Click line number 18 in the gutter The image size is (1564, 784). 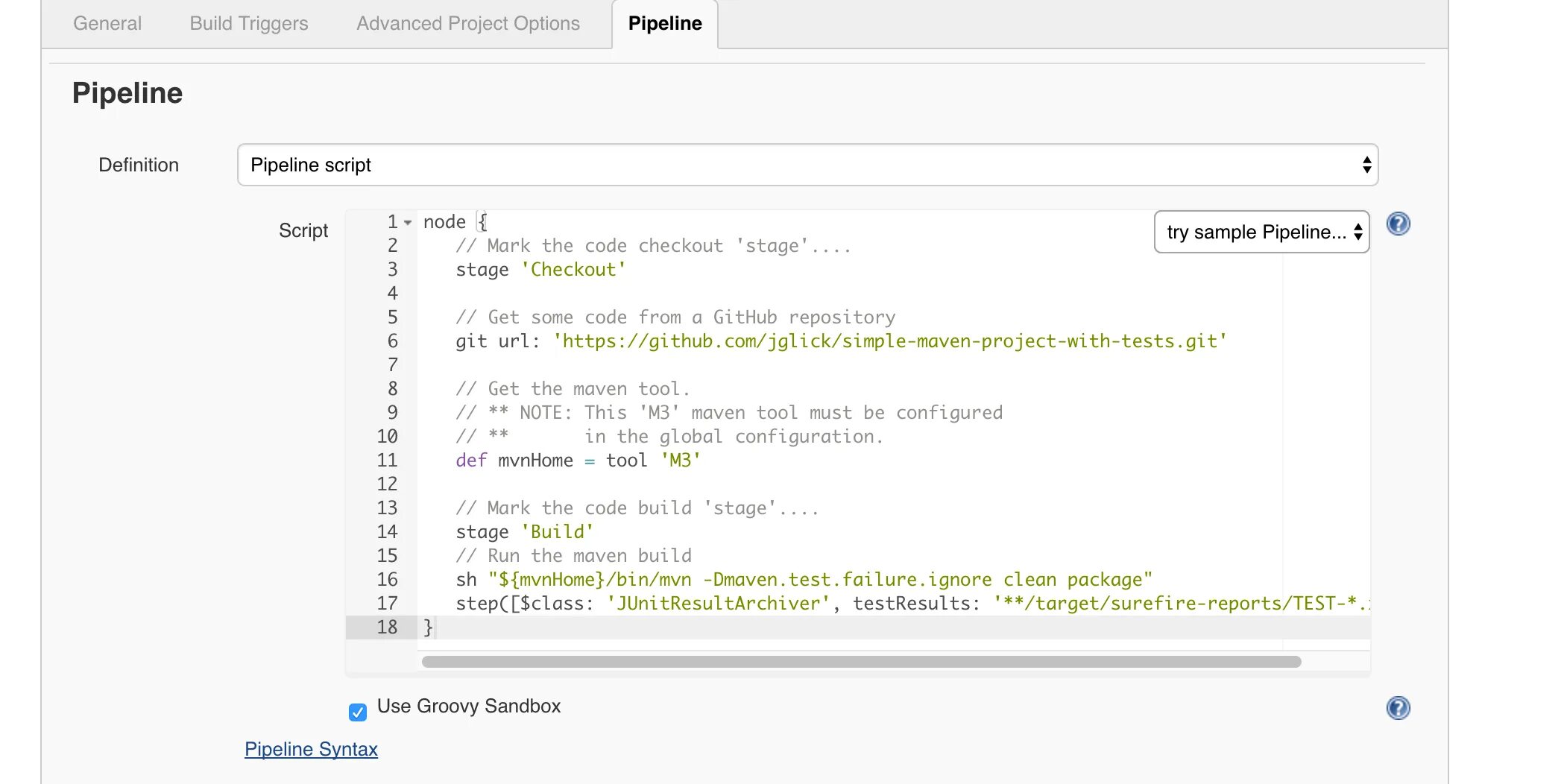pyautogui.click(x=387, y=627)
